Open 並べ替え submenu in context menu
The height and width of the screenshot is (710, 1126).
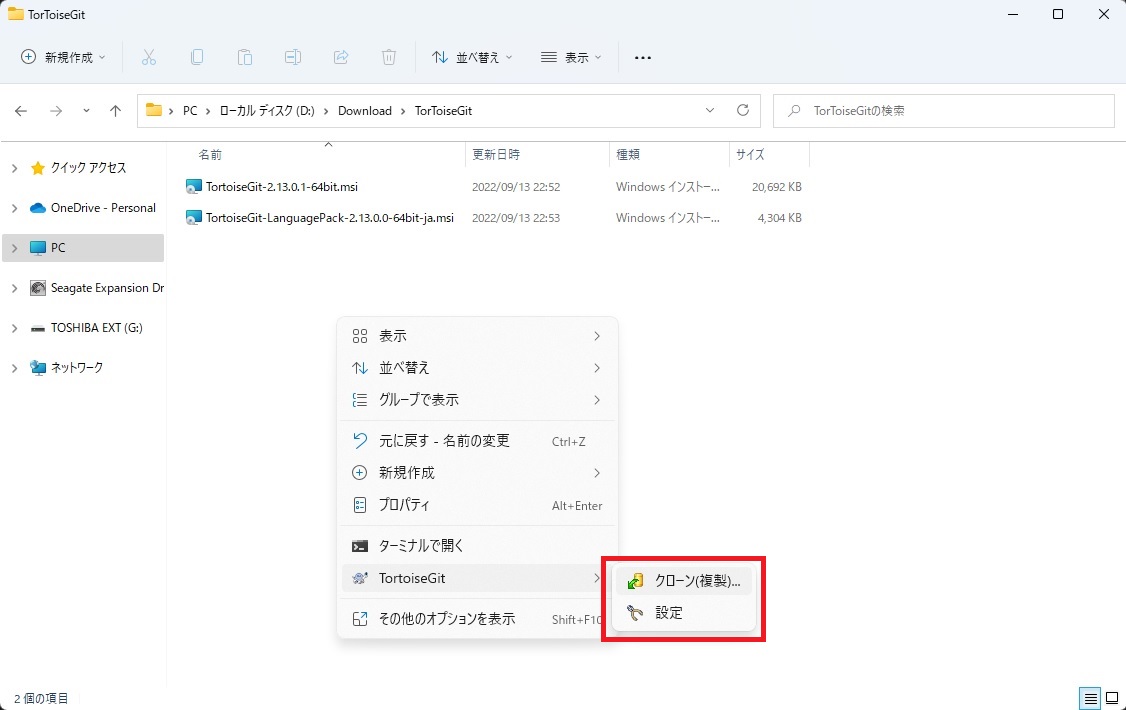click(x=477, y=368)
